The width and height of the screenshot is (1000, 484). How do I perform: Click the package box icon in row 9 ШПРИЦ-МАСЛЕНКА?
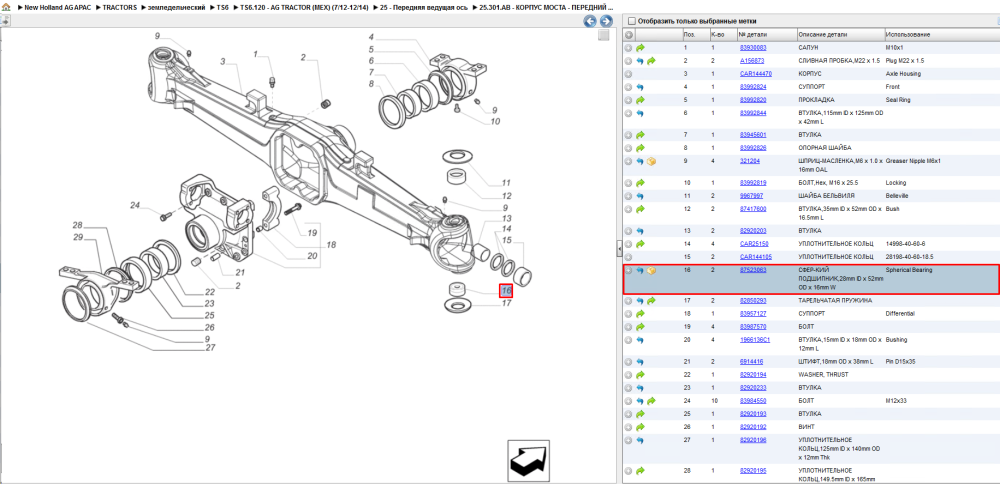point(651,161)
